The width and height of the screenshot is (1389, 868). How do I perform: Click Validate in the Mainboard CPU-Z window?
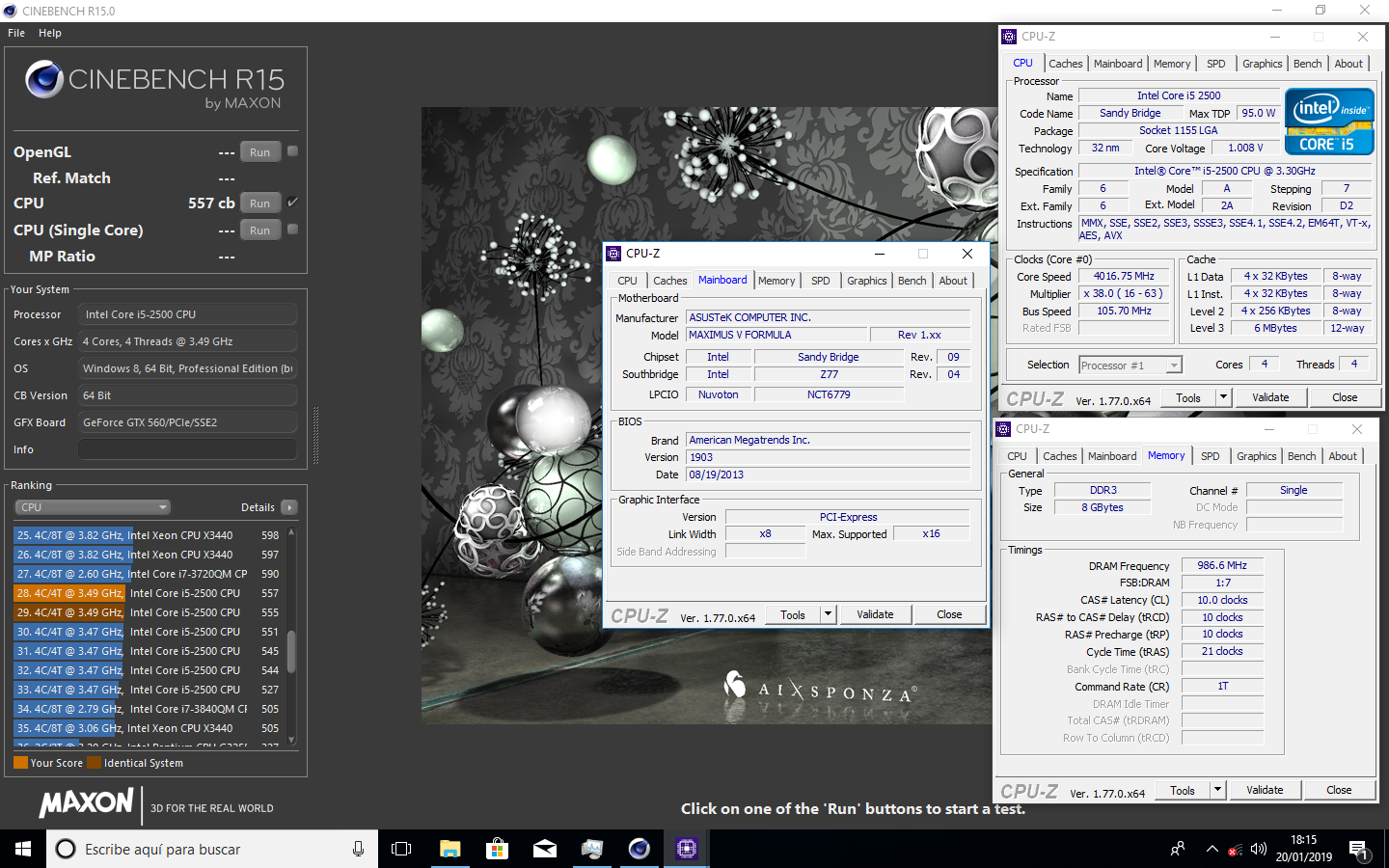[875, 614]
